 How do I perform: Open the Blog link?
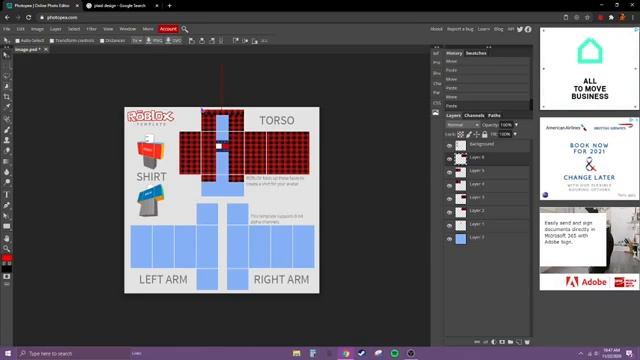click(498, 29)
